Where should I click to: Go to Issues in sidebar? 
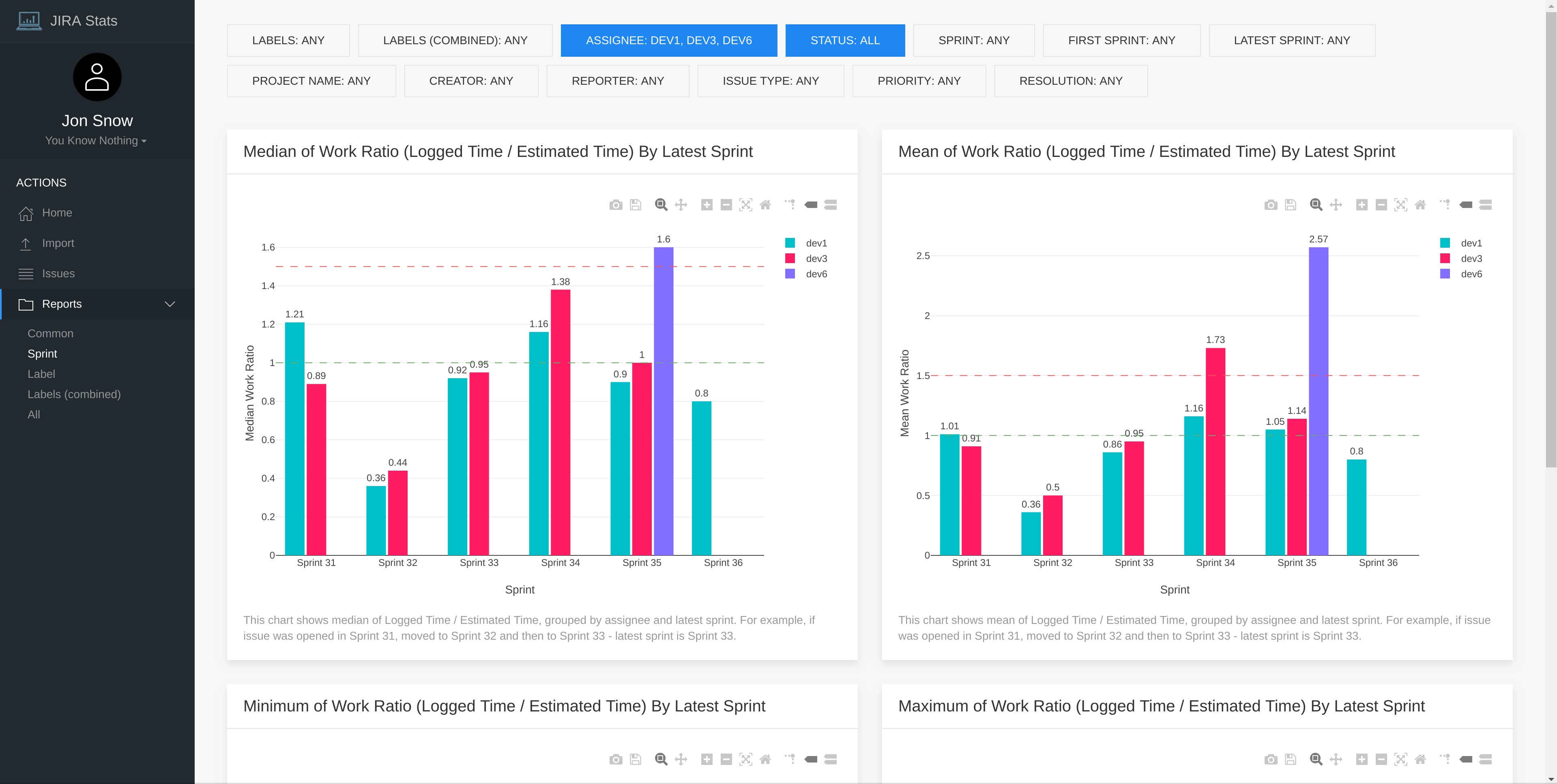58,274
